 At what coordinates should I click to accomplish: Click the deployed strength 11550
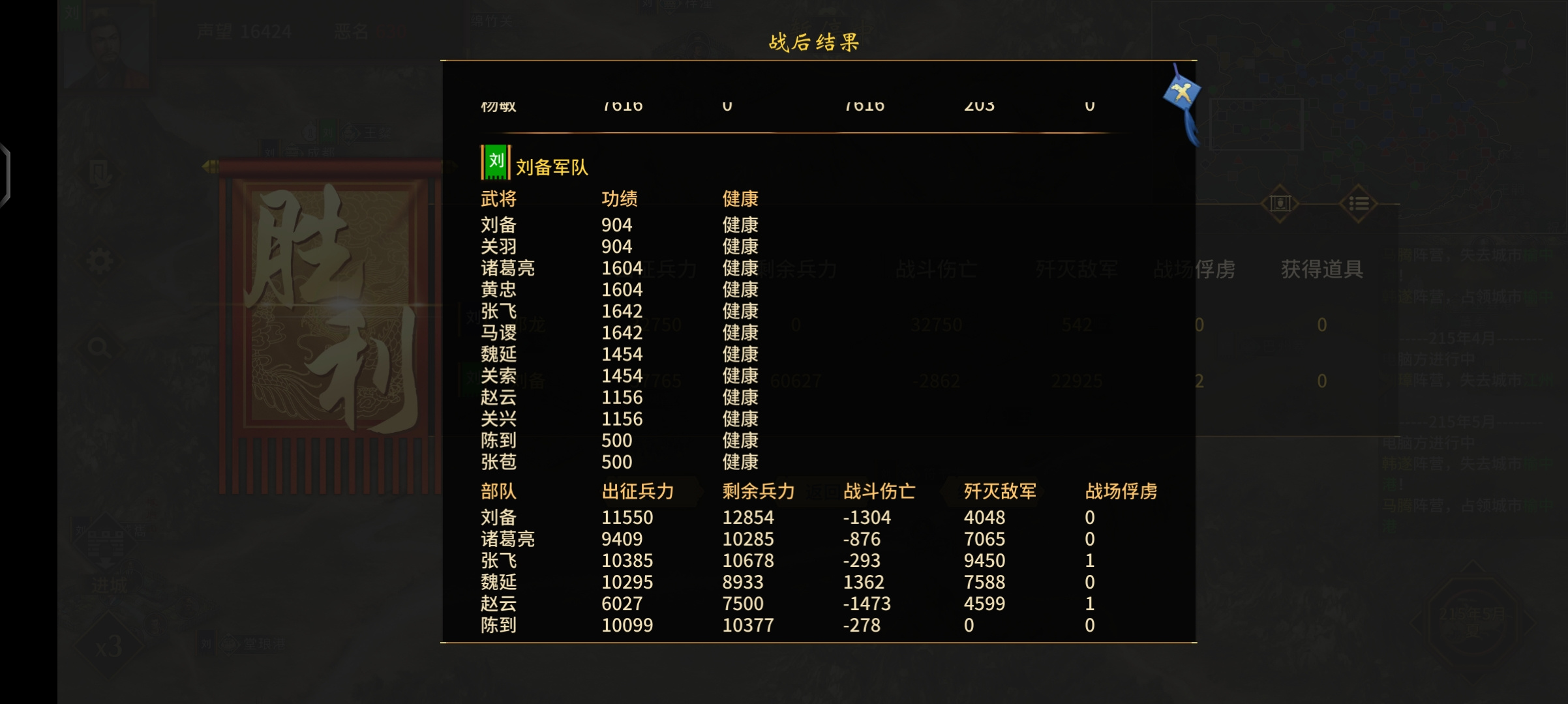pyautogui.click(x=627, y=518)
